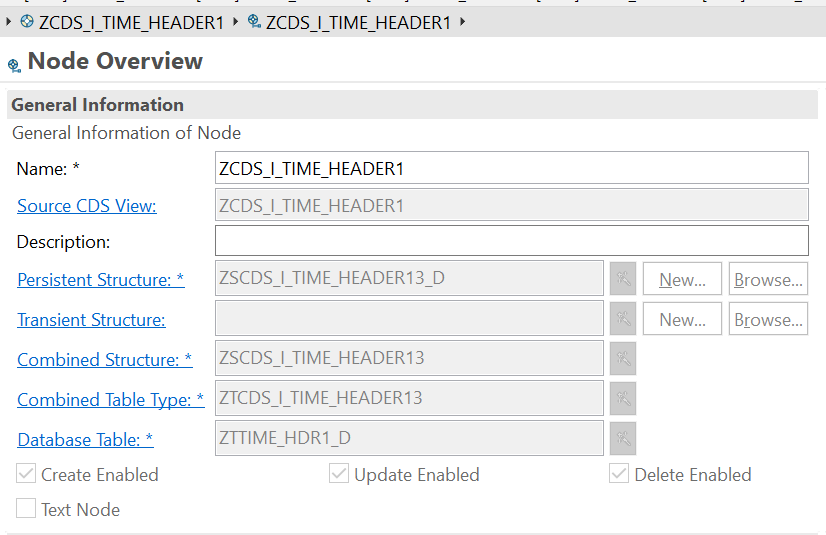The image size is (826, 535).
Task: Toggle the Update Enabled checkbox
Action: 339,473
